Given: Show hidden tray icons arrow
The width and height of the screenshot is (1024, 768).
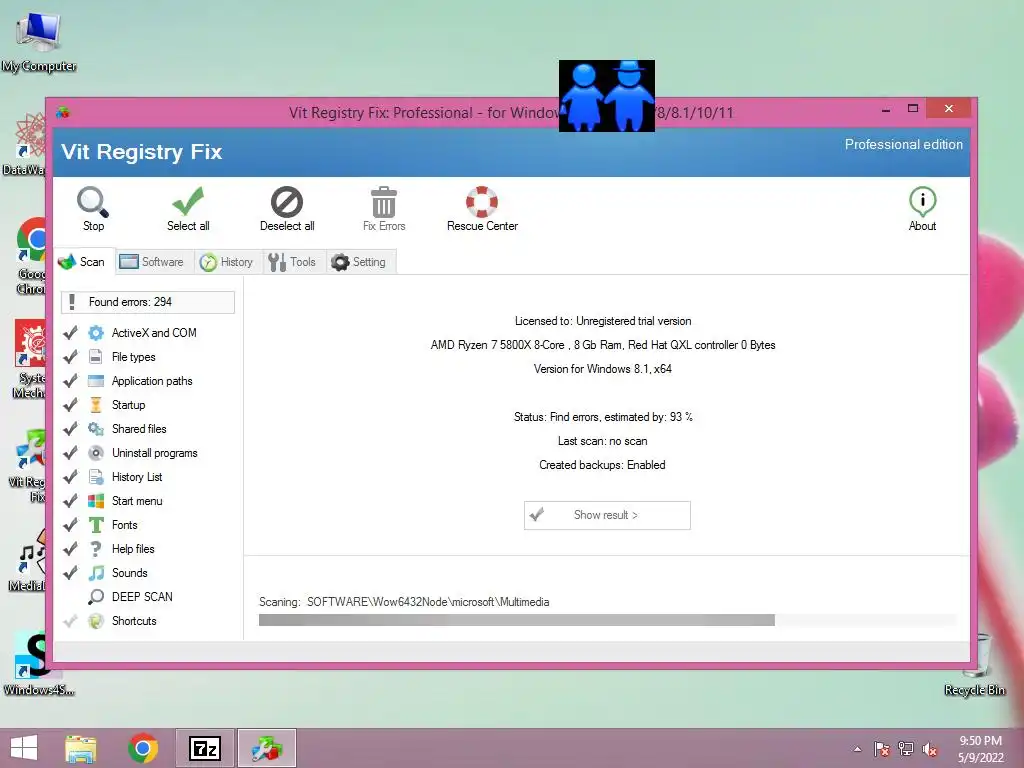Looking at the screenshot, I should click(x=857, y=749).
